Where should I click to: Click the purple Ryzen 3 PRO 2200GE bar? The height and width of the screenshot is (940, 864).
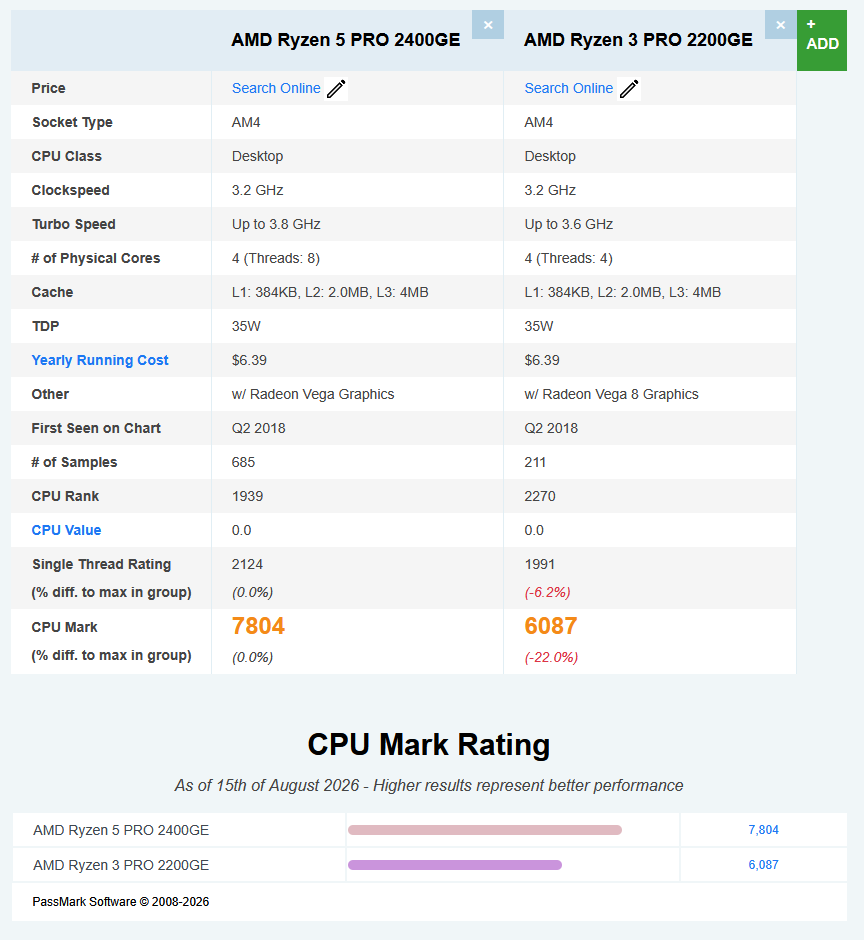[454, 864]
